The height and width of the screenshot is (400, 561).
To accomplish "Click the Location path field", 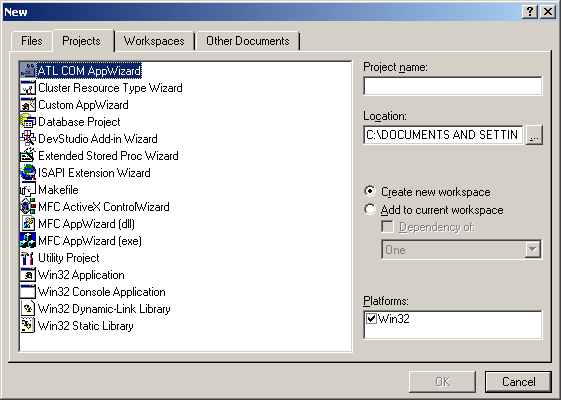I will 443,135.
